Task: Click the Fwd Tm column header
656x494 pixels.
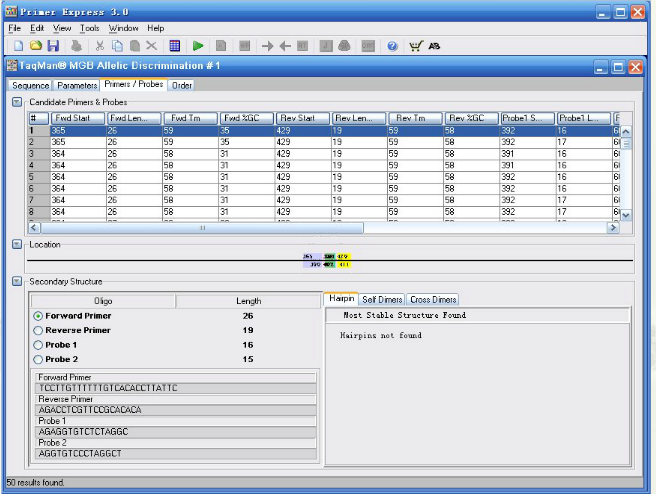Action: (x=189, y=118)
